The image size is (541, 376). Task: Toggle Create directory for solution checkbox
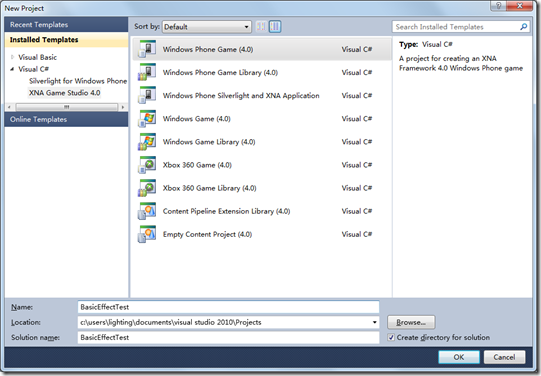click(x=391, y=337)
